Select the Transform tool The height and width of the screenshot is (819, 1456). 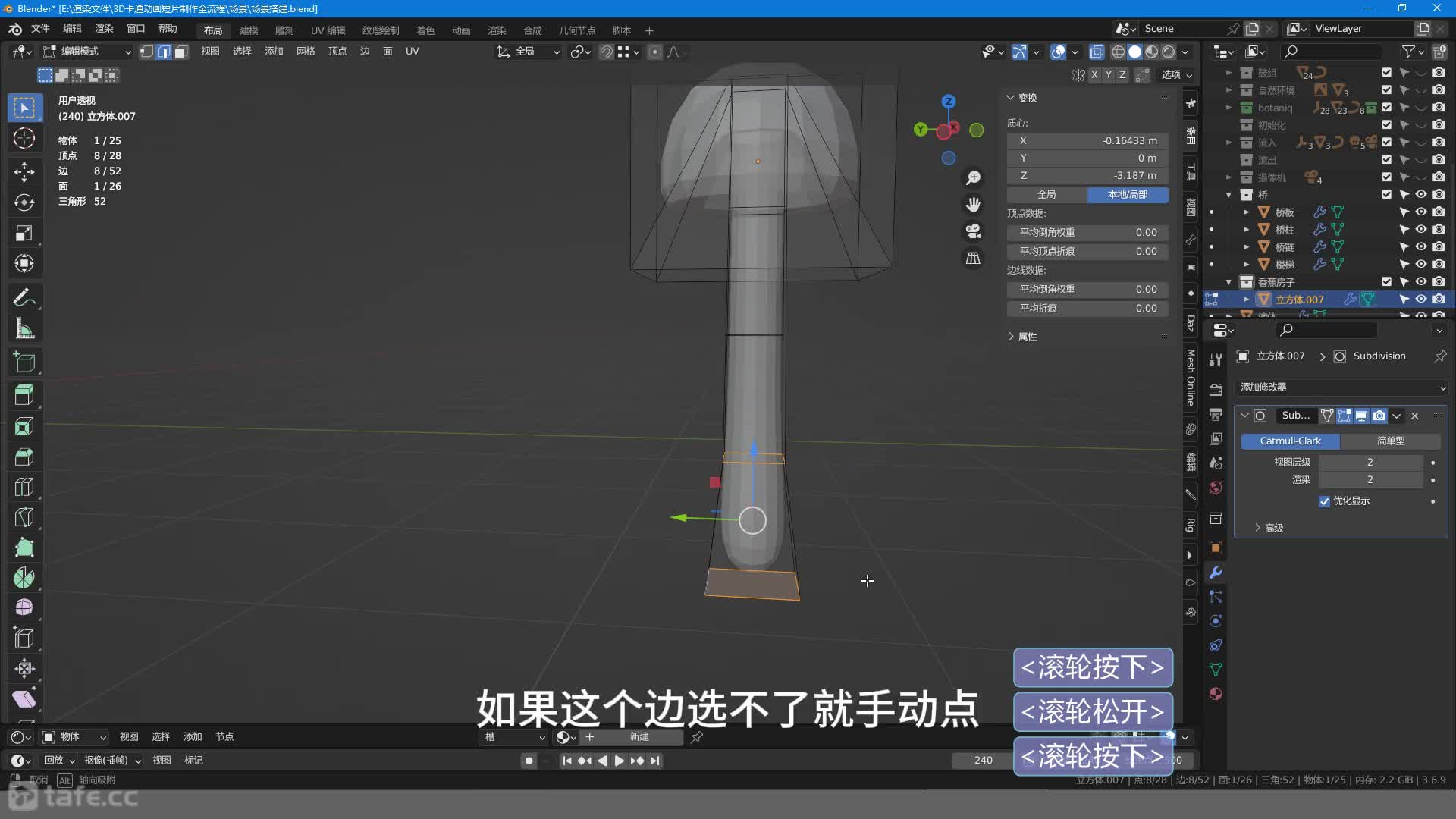24,263
